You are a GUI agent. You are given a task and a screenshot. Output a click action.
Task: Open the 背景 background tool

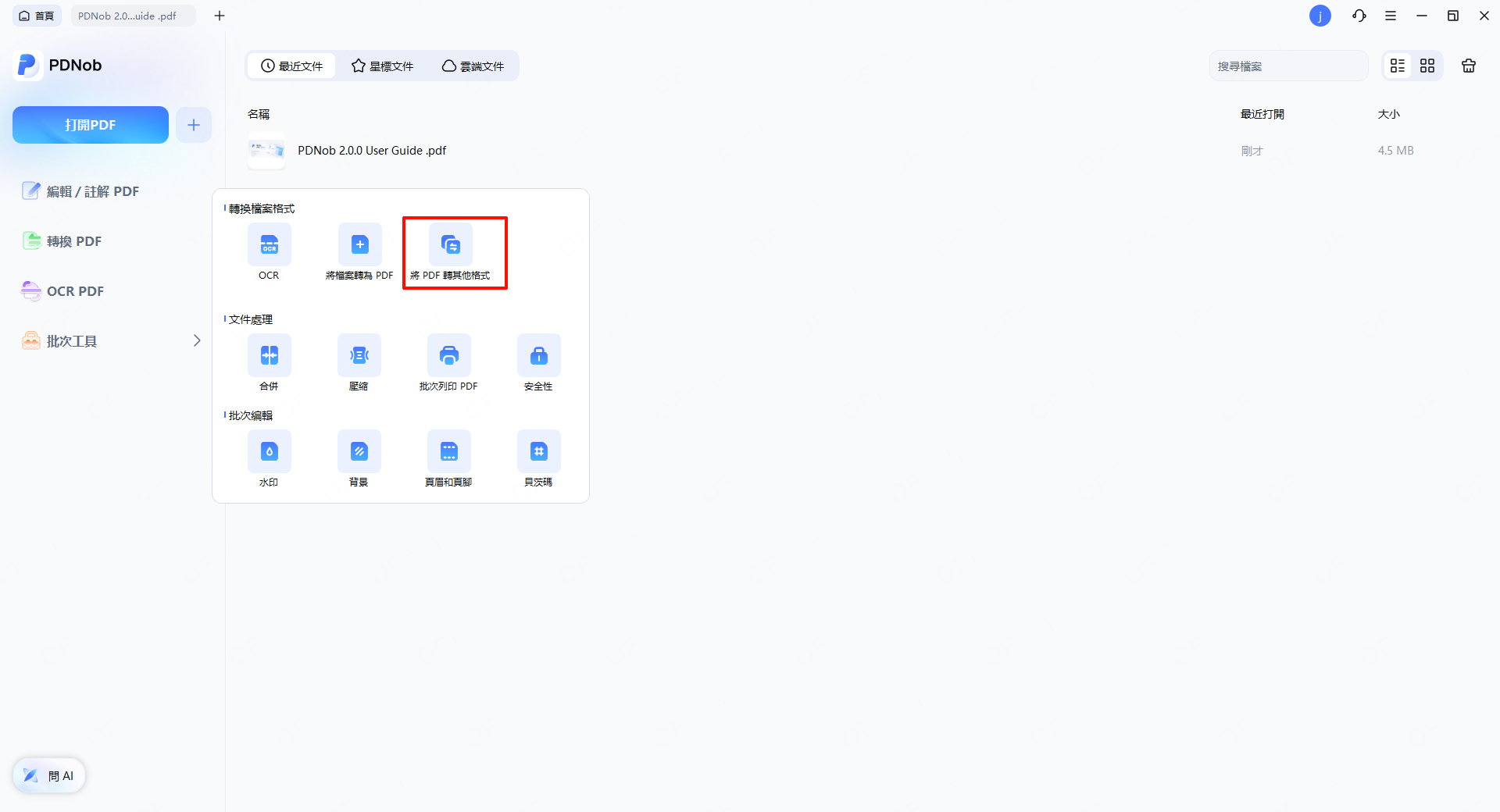359,451
